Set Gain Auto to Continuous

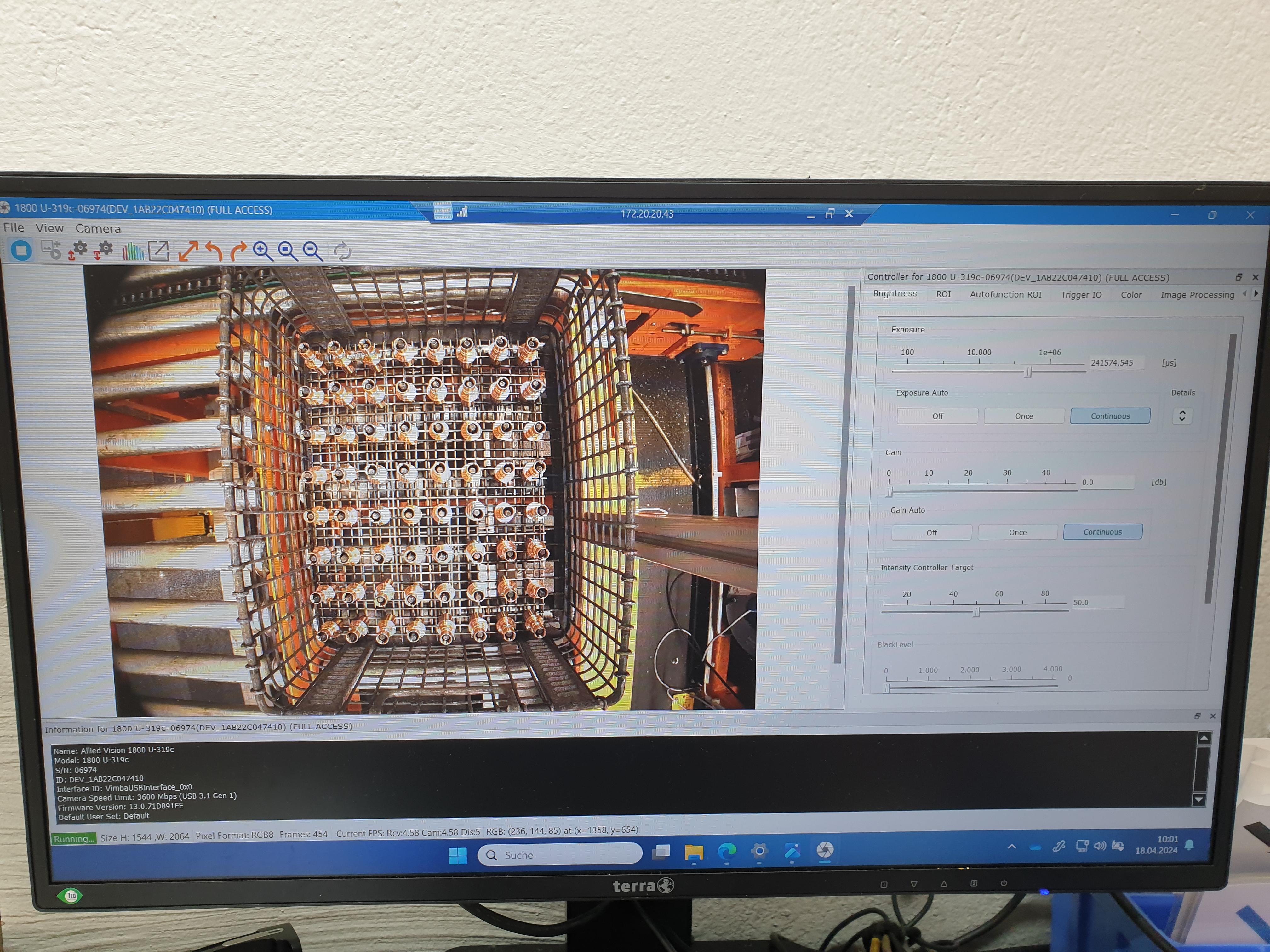1102,532
